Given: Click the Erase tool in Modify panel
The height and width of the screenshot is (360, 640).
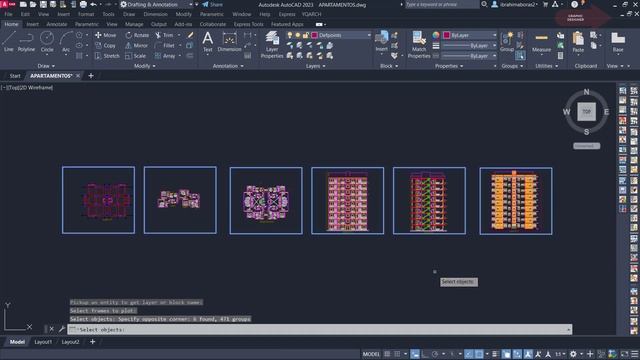Looking at the screenshot, I should (190, 35).
